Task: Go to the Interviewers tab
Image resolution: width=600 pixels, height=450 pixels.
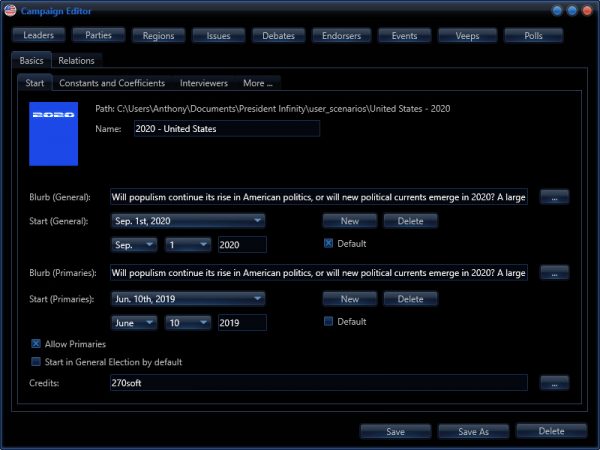Action: coord(203,83)
